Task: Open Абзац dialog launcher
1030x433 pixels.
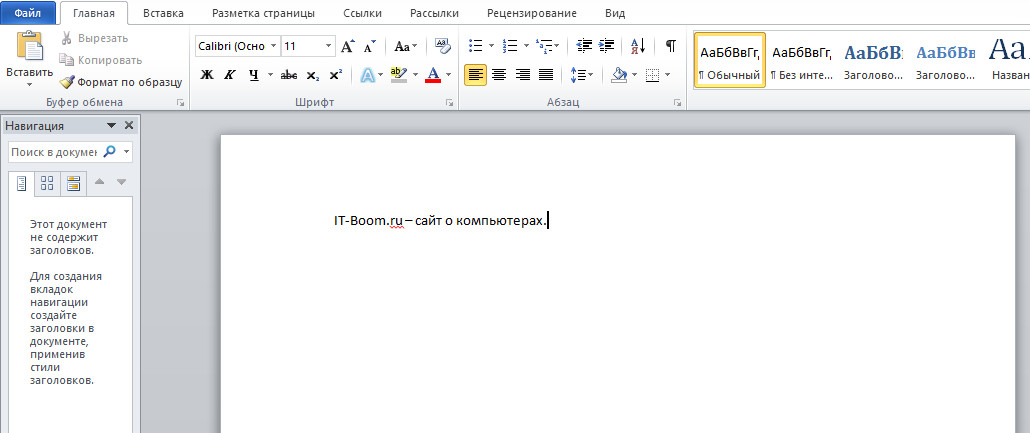Action: [677, 103]
